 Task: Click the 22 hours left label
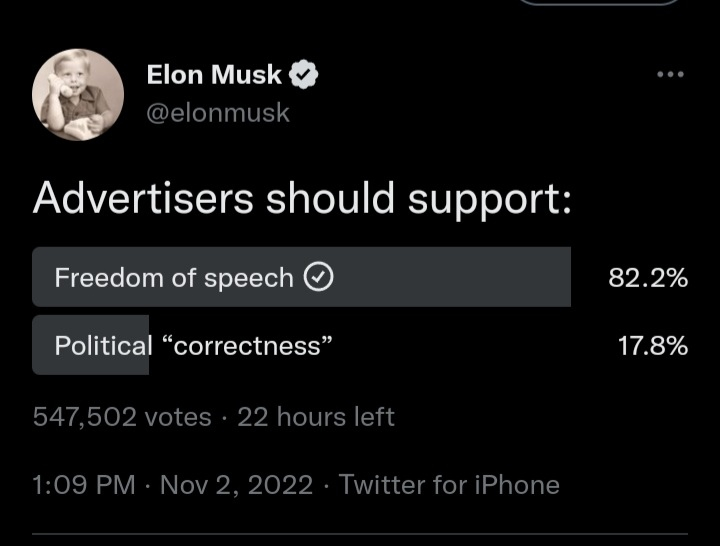316,416
